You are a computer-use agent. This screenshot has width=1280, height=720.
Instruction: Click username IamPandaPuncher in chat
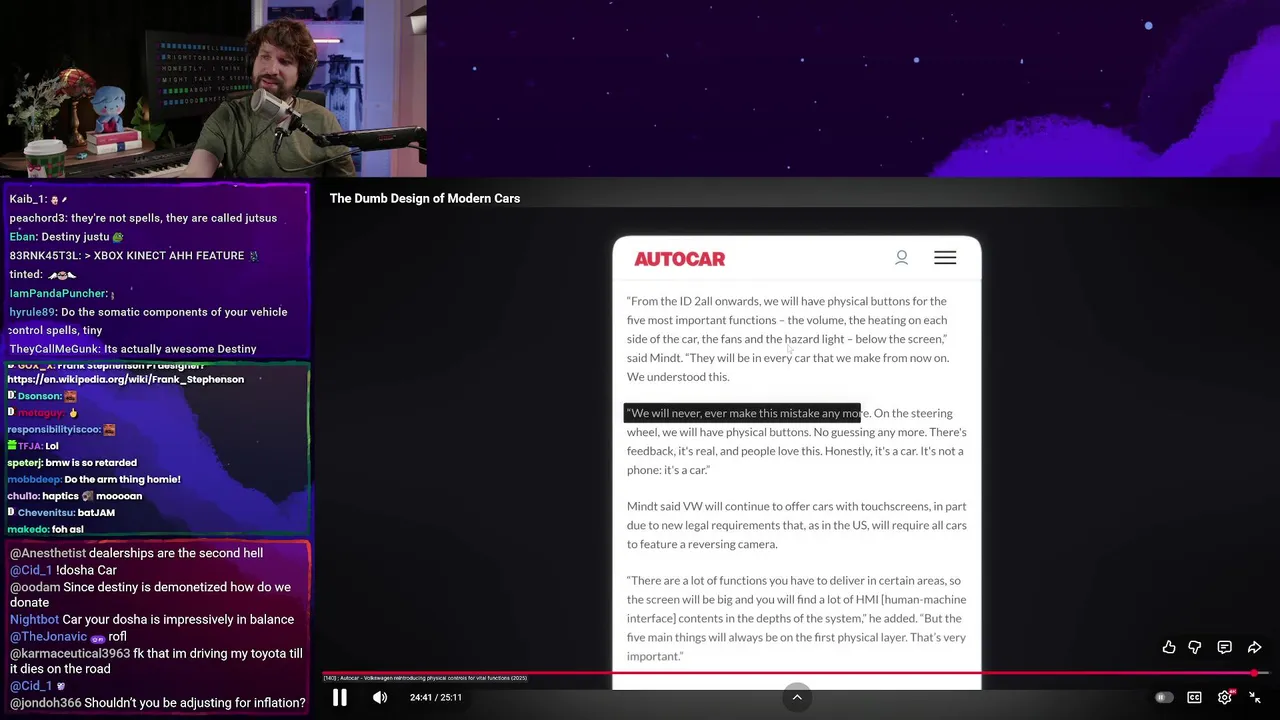(58, 293)
